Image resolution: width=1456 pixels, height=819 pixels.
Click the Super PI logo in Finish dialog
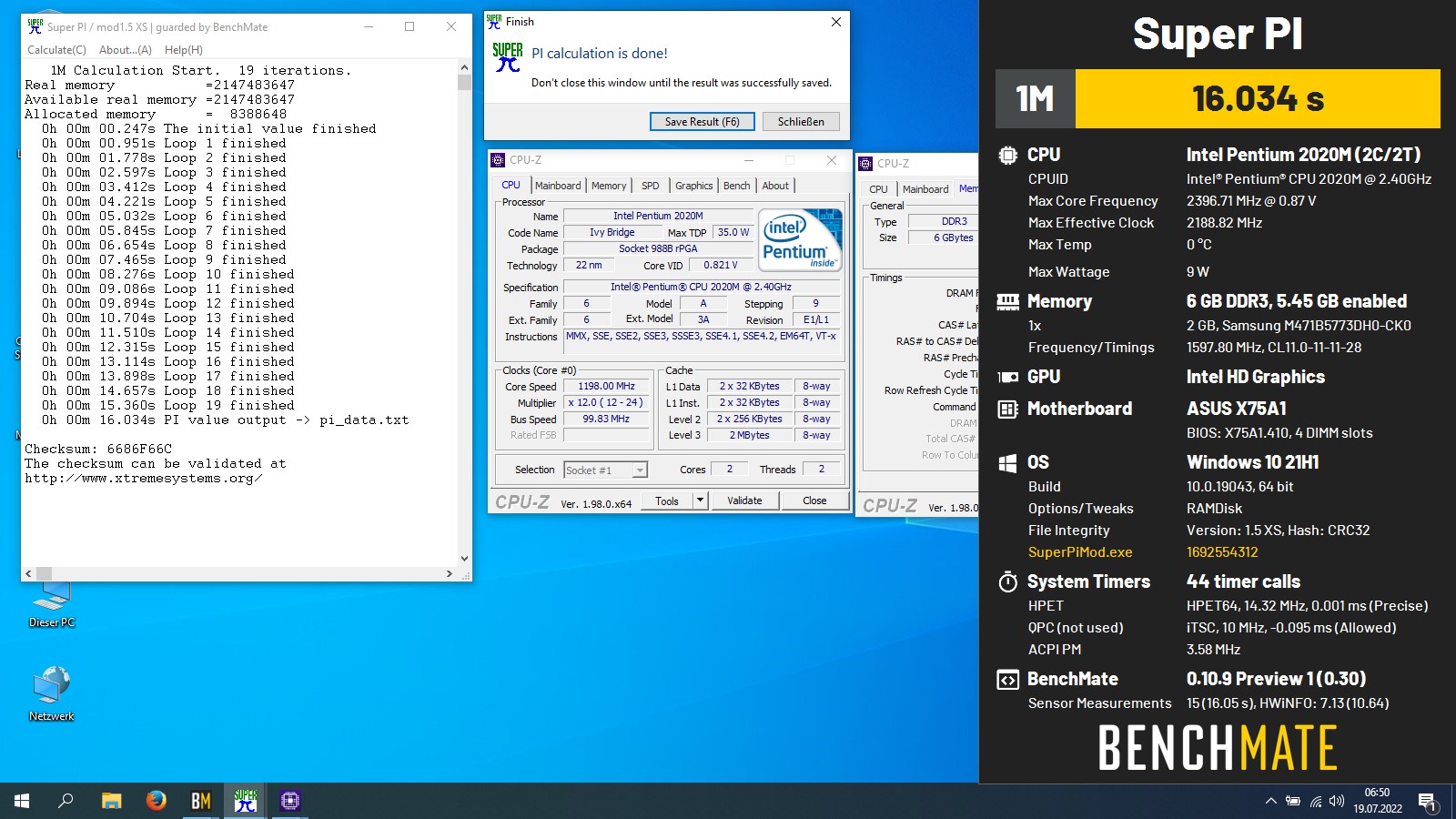(508, 57)
